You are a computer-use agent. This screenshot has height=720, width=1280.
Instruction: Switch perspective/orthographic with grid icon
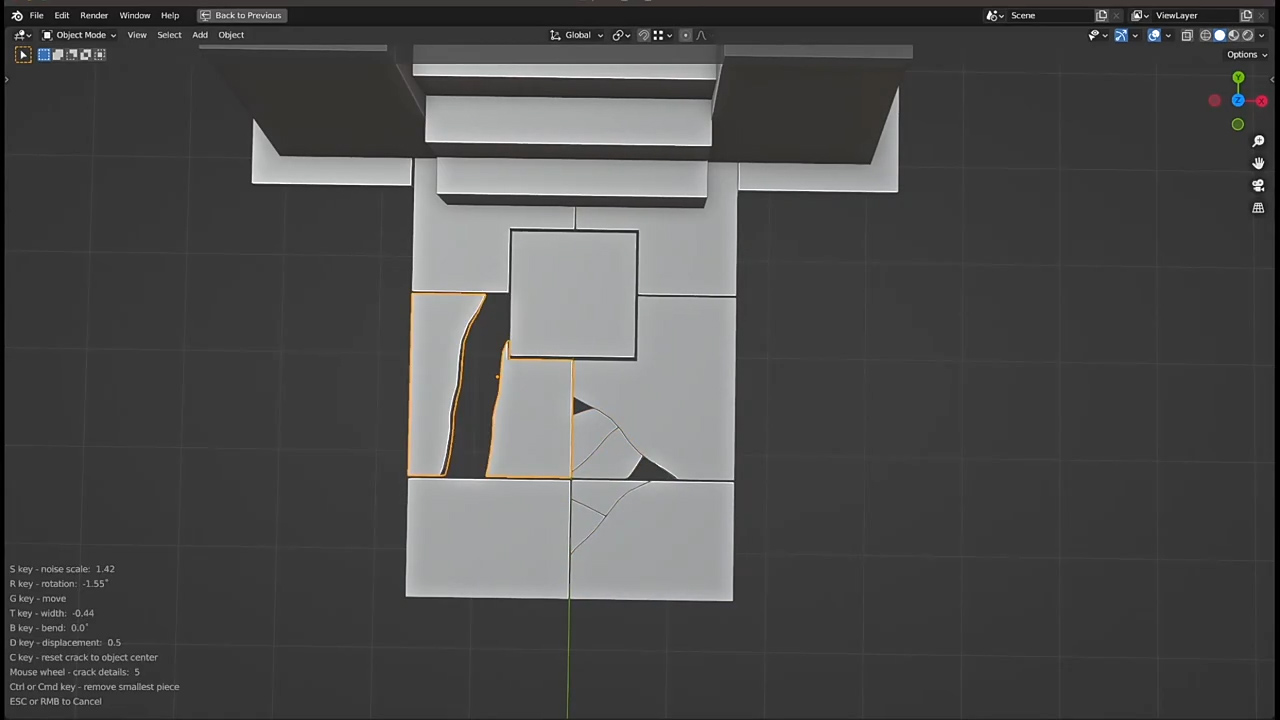[1258, 208]
